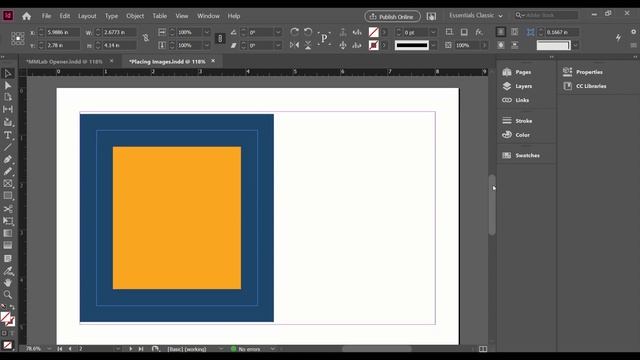The height and width of the screenshot is (360, 640).
Task: Open the File menu
Action: (x=46, y=16)
